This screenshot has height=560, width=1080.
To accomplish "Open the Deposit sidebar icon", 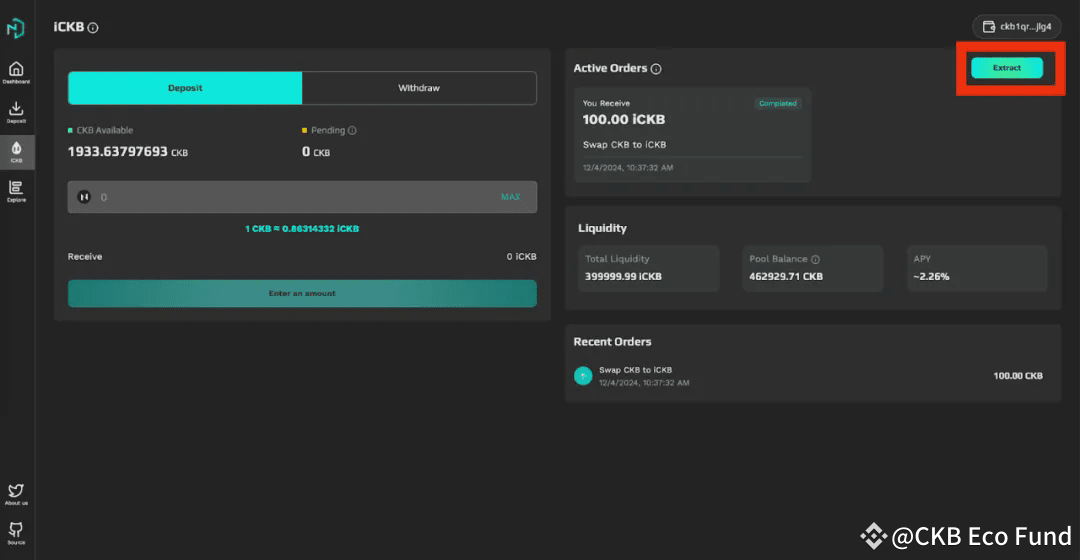I will coord(16,111).
